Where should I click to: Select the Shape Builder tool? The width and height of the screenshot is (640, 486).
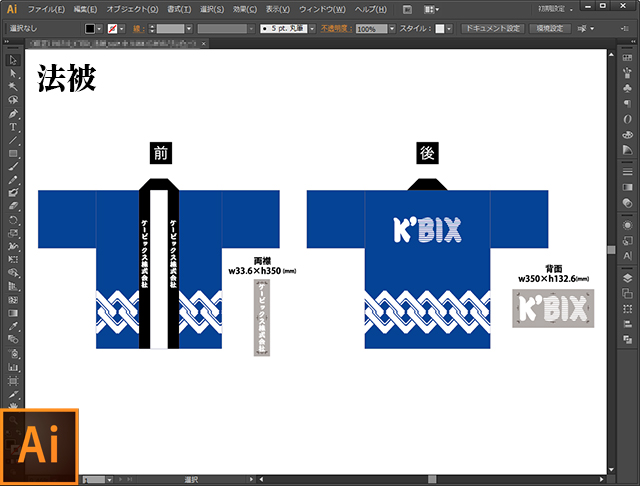pos(13,273)
